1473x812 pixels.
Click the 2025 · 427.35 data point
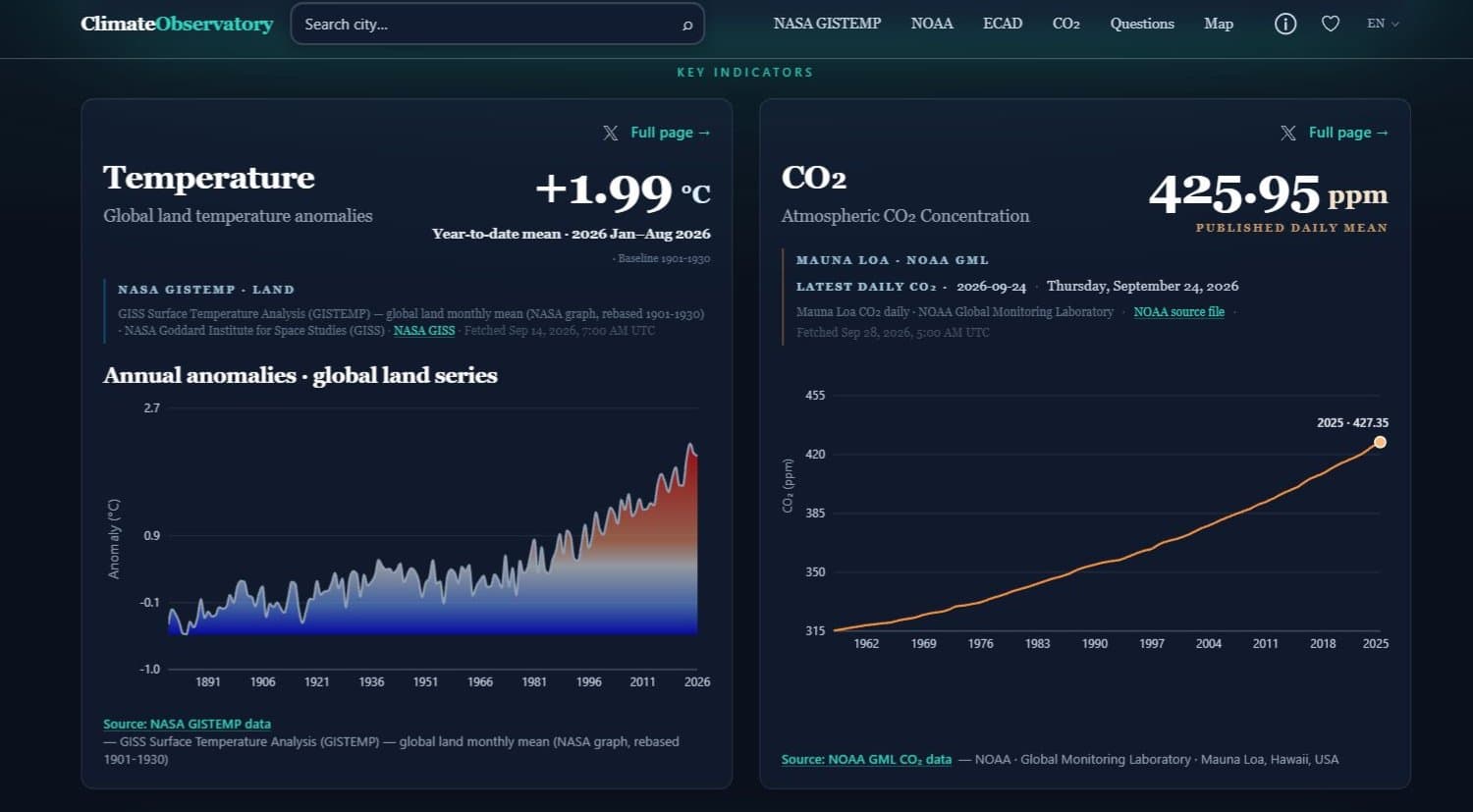pos(1380,442)
